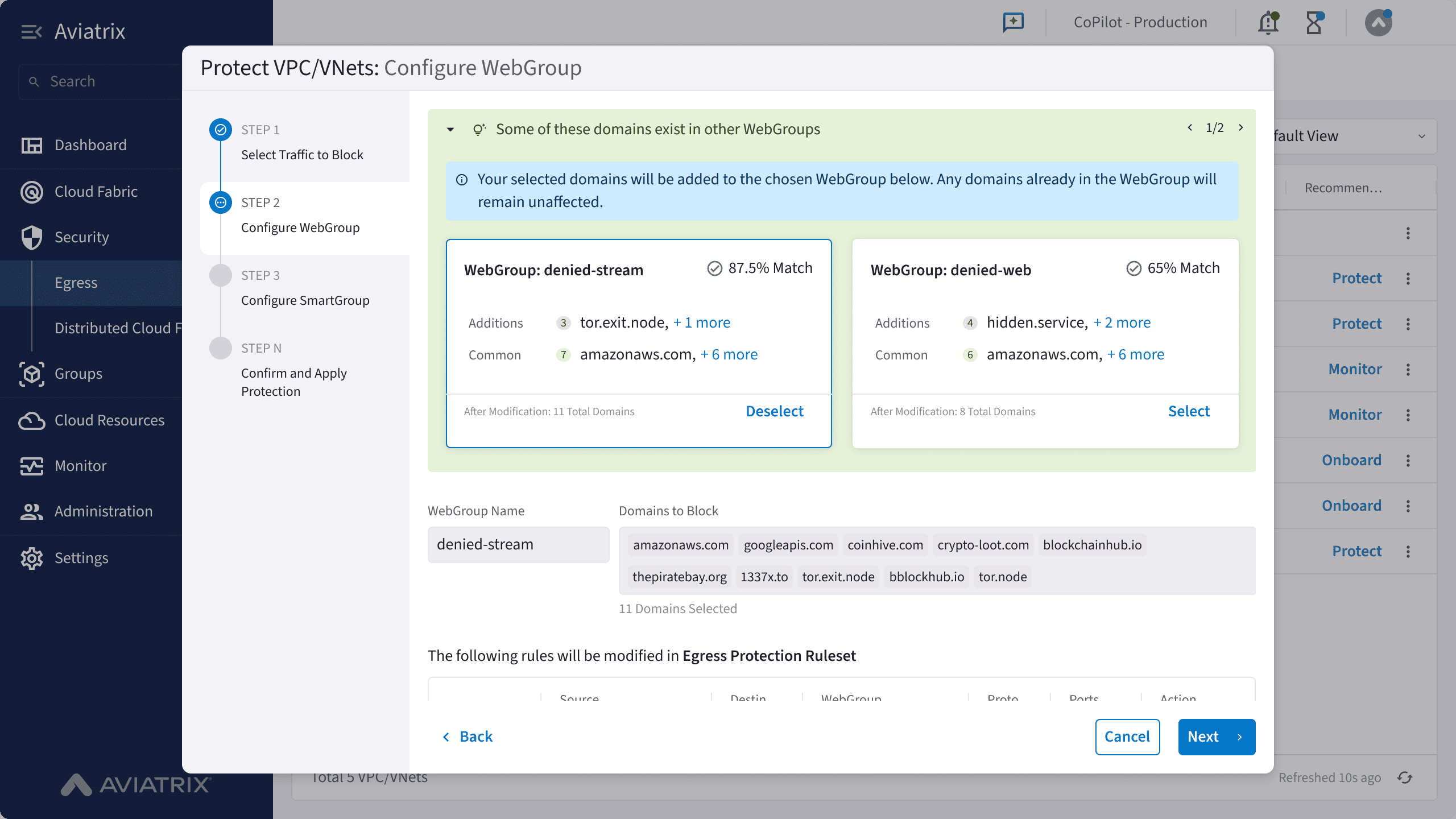Click the first Protect link in table
Screen dimensions: 1456x819
(1356, 279)
